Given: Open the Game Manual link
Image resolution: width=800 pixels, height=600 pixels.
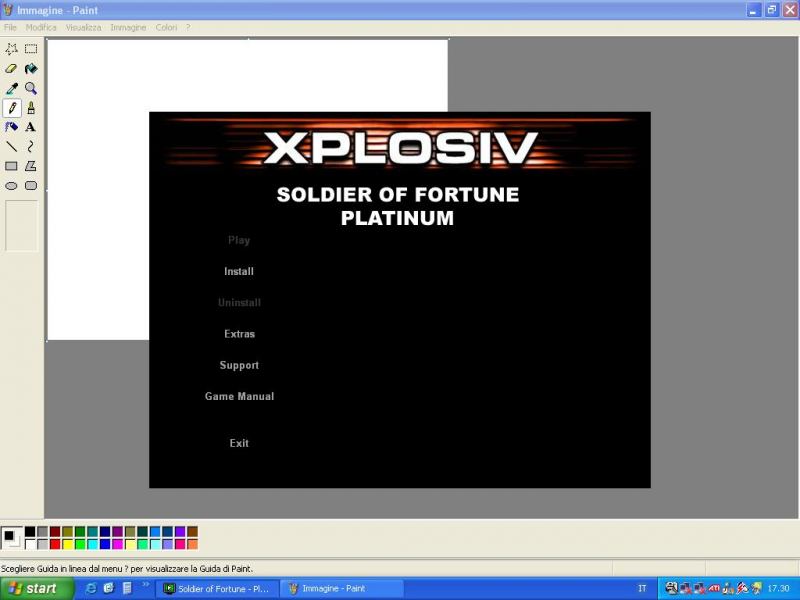Looking at the screenshot, I should tap(239, 396).
